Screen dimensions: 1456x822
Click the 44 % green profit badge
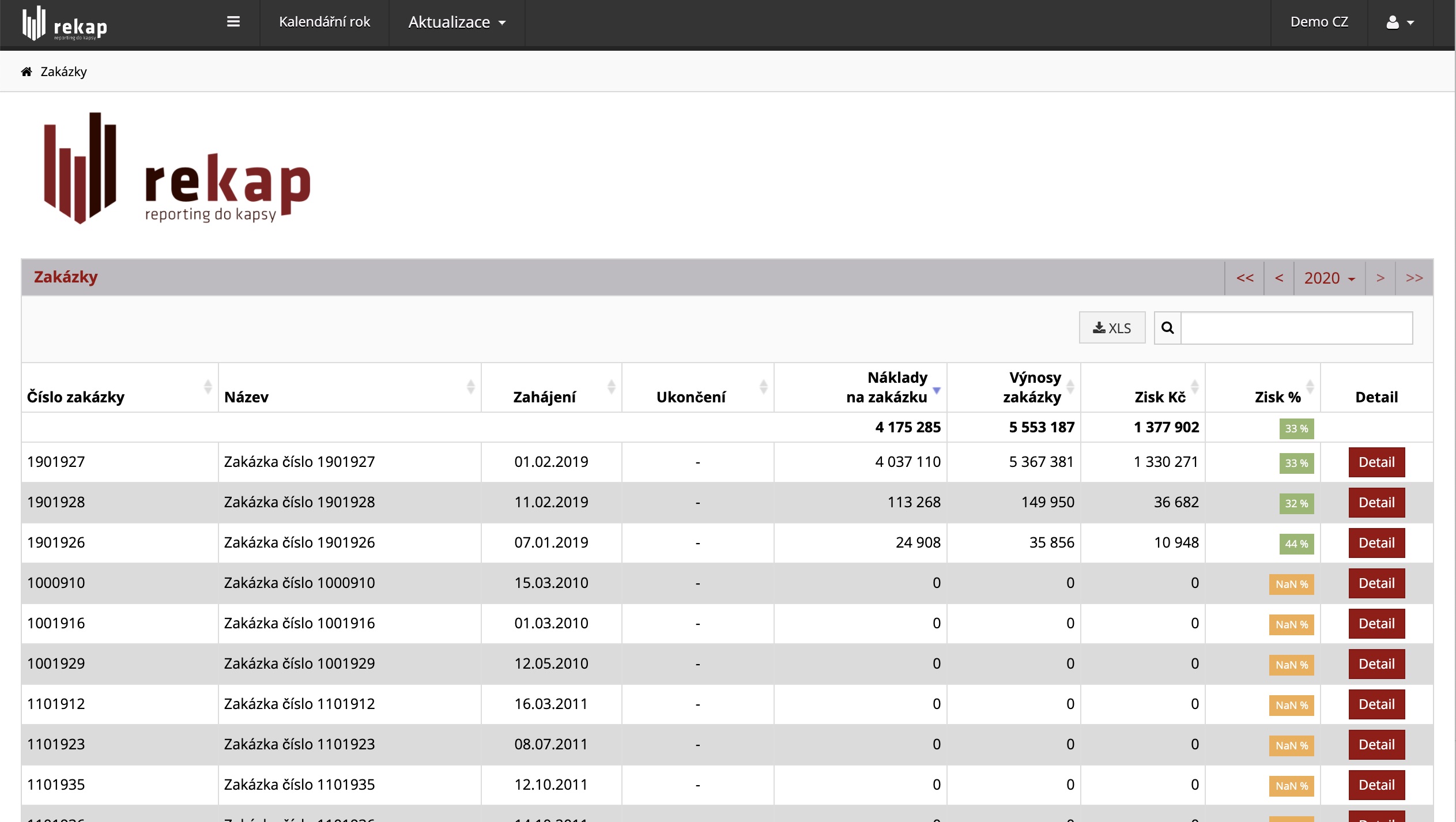coord(1296,544)
